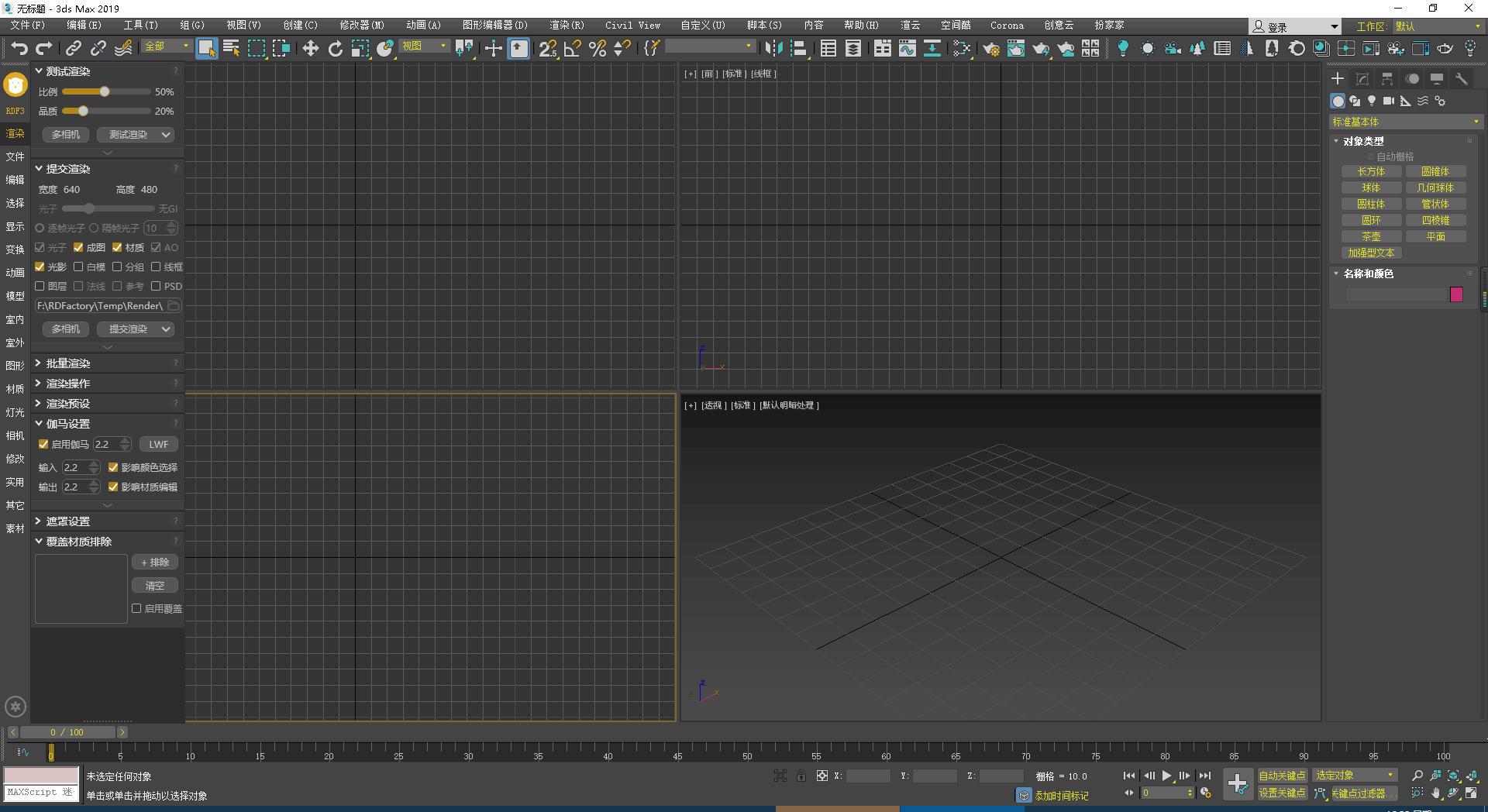The image size is (1488, 812).
Task: Expand the 遮罩设置 section
Action: coord(39,521)
